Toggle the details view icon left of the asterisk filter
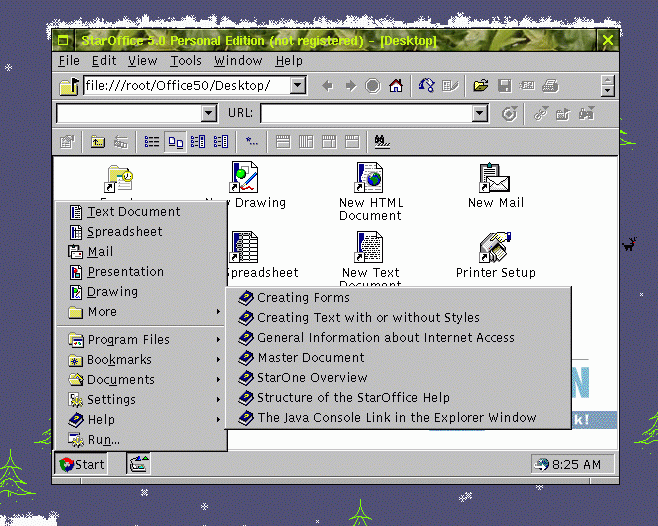Viewport: 658px width, 526px height. [221, 142]
